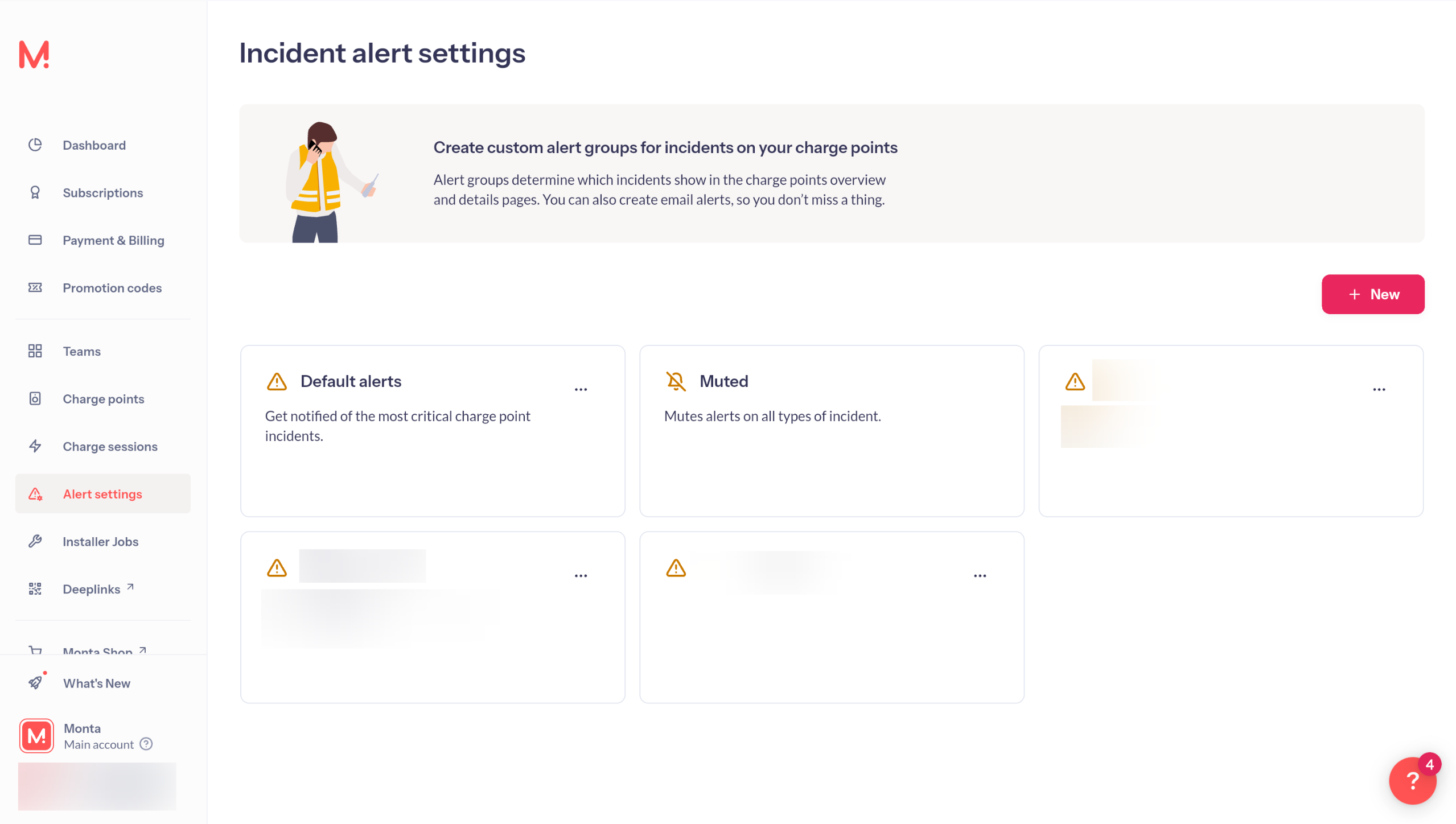1456x824 pixels.
Task: Select Alert settings in the sidebar
Action: tap(102, 494)
